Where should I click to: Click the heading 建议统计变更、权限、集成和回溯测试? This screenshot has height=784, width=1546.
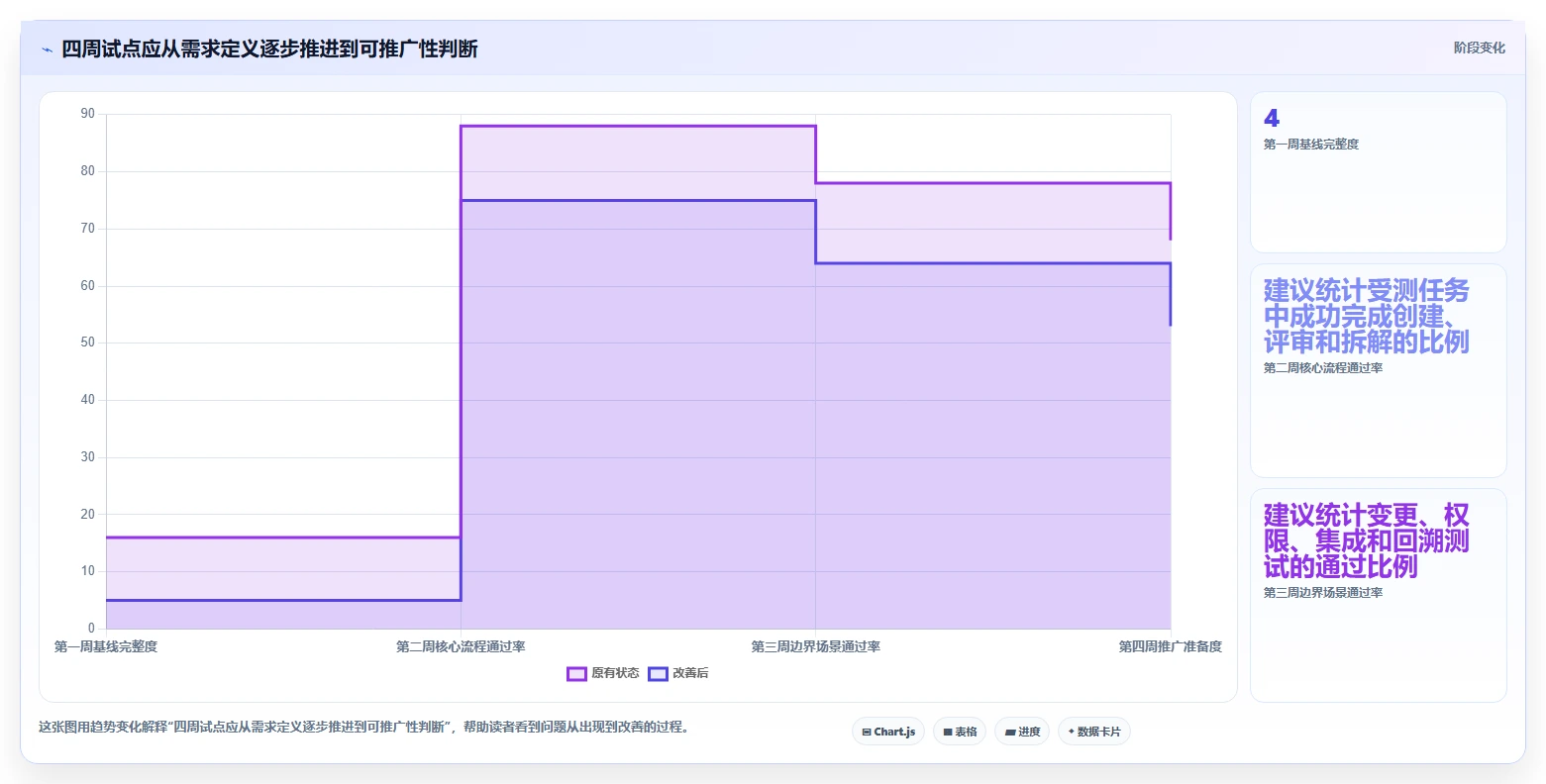coord(1367,540)
